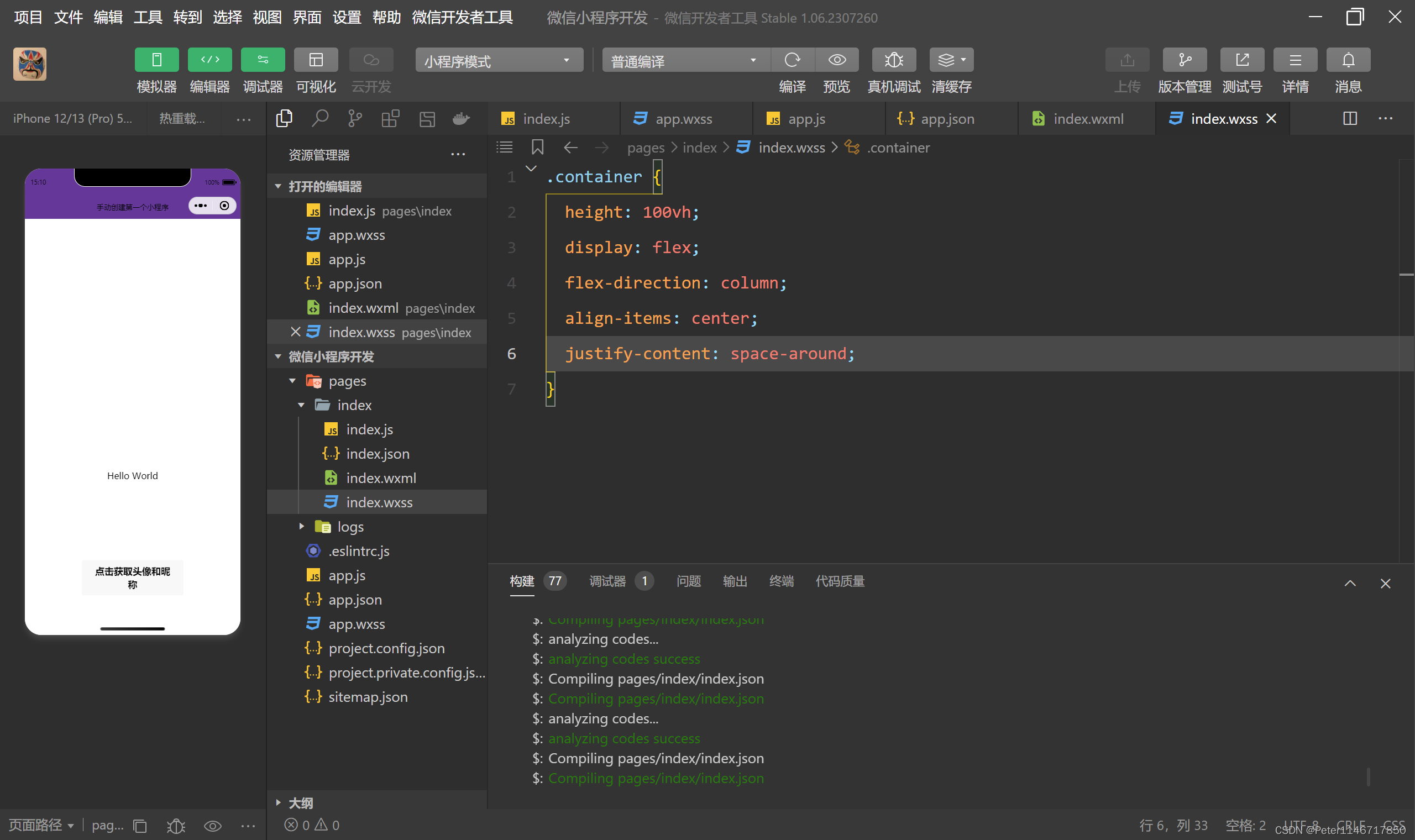Toggle the debugger (调试器) panel button
The image size is (1415, 840).
click(x=263, y=60)
